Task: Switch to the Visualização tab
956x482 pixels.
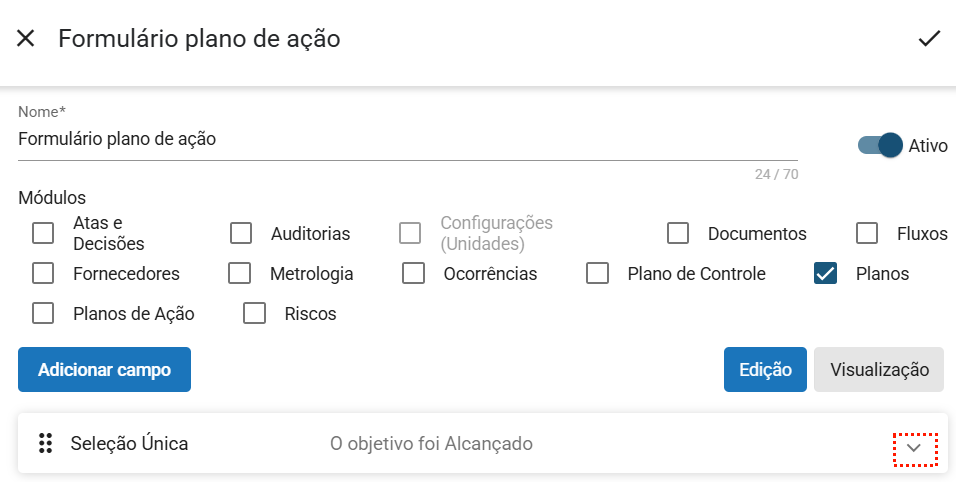Action: tap(879, 369)
